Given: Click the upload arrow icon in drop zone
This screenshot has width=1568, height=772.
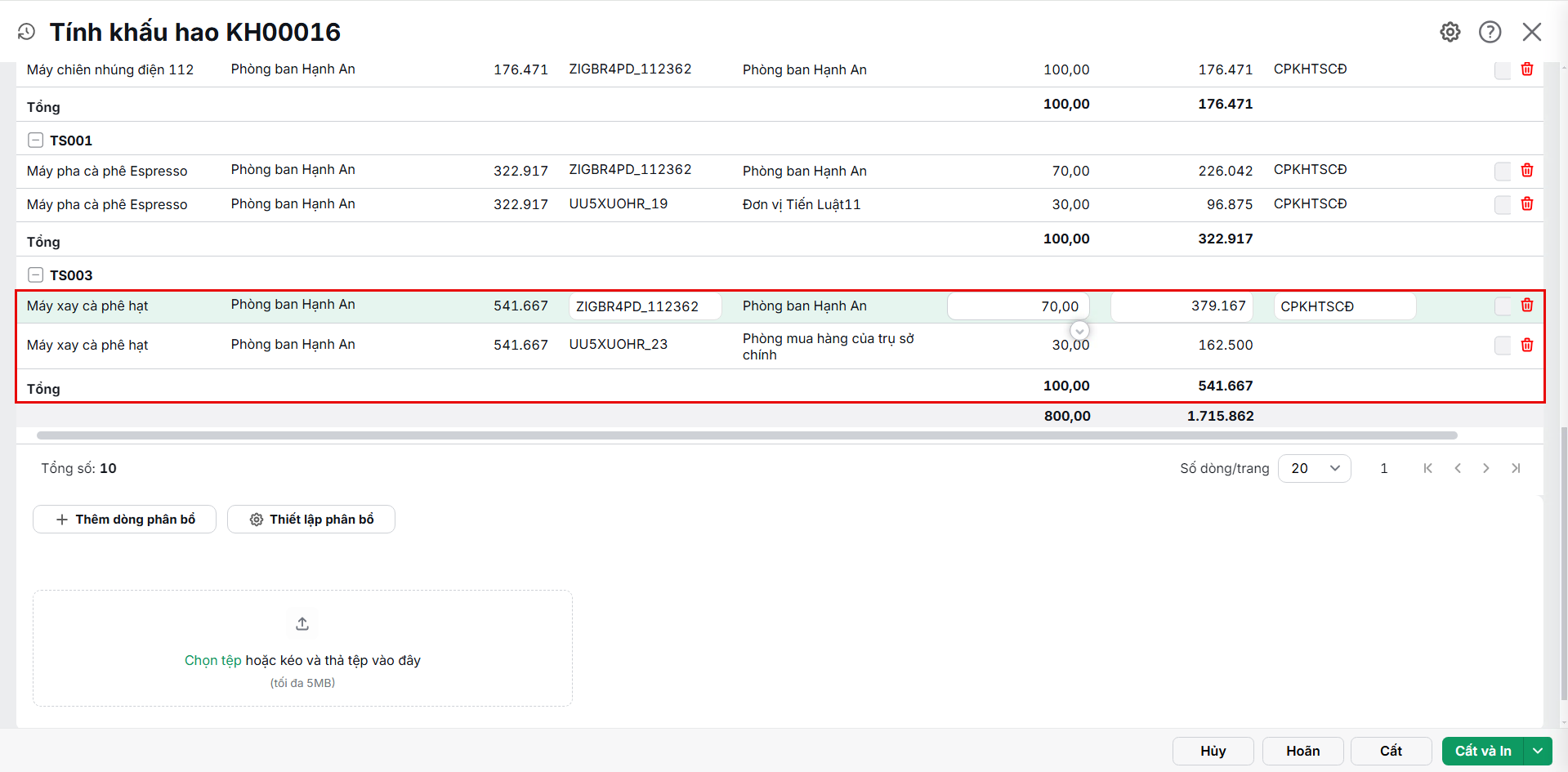Looking at the screenshot, I should coord(302,624).
